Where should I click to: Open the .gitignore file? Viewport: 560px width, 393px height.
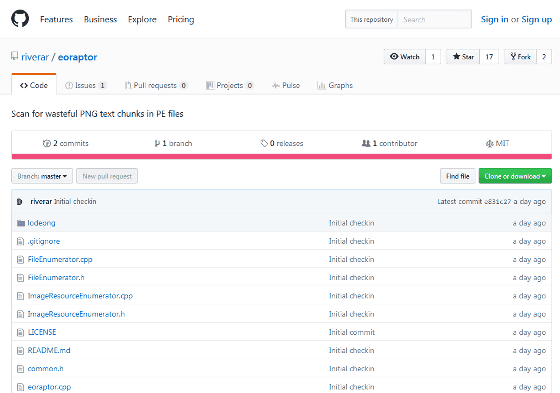click(44, 242)
